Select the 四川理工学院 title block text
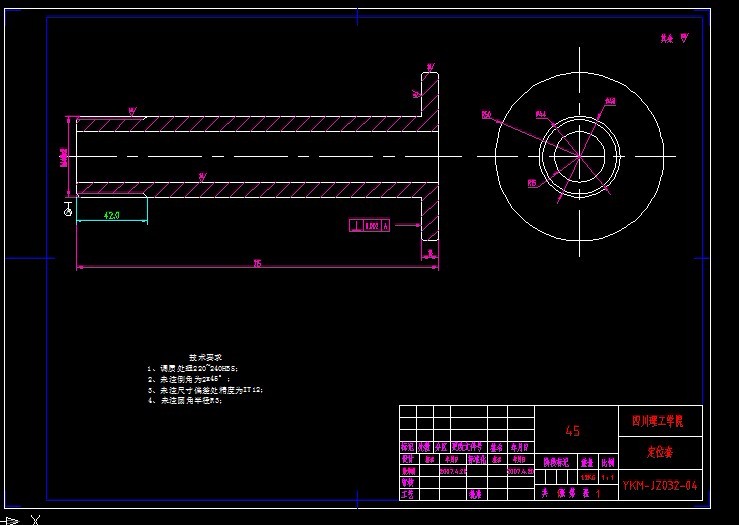The height and width of the screenshot is (525, 739). click(657, 421)
